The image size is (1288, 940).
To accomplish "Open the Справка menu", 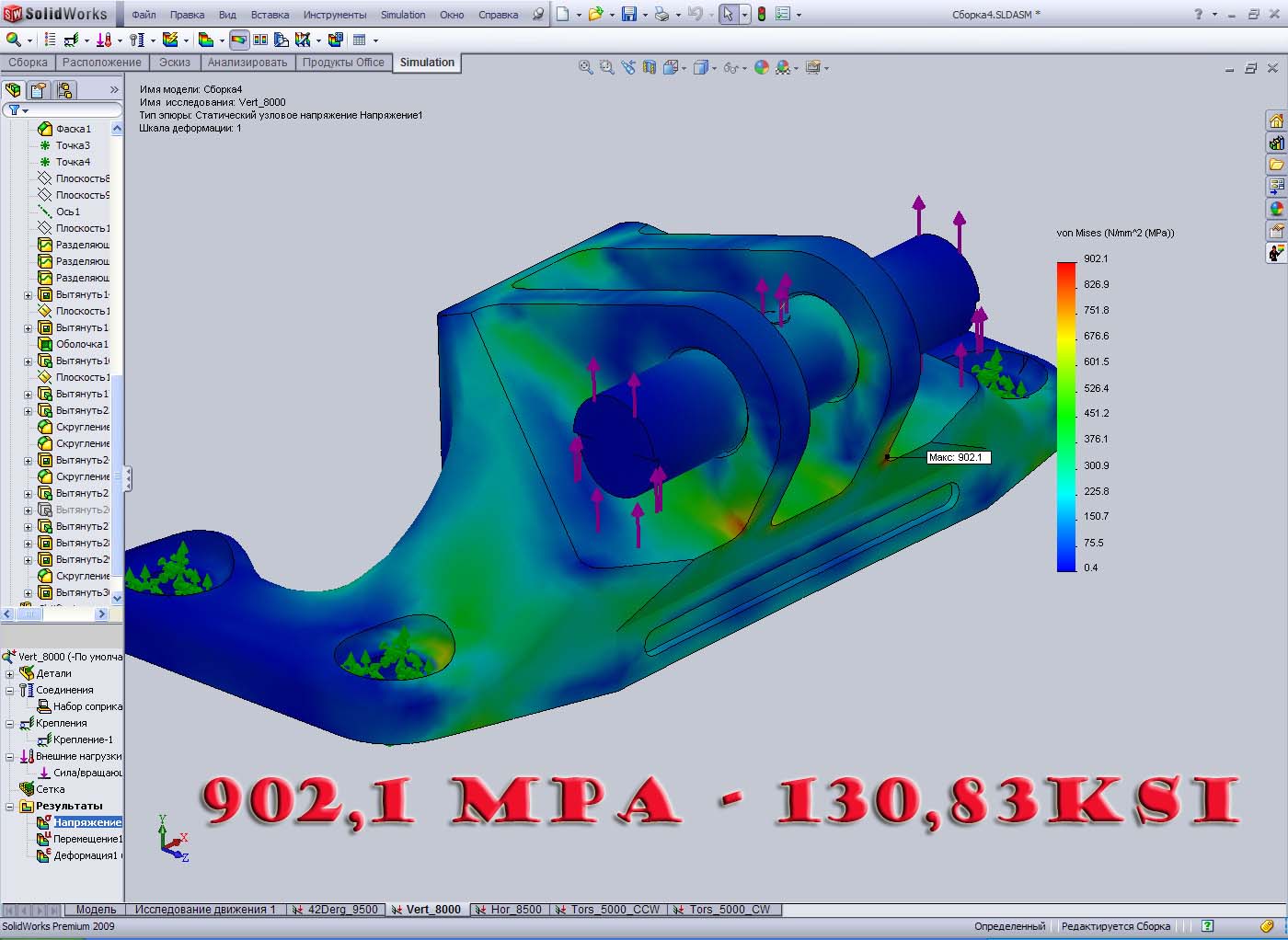I will coord(498,15).
